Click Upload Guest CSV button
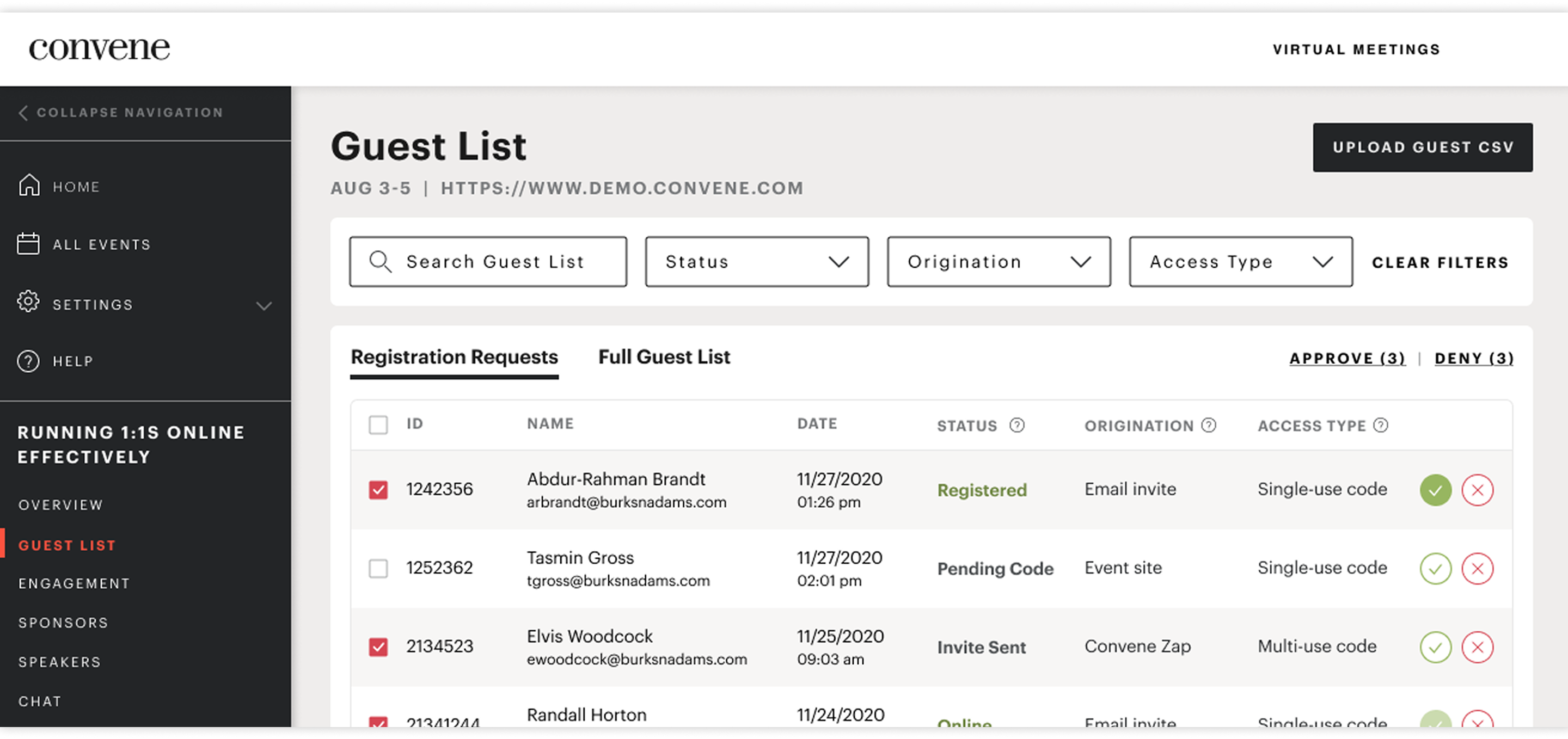 (x=1423, y=147)
